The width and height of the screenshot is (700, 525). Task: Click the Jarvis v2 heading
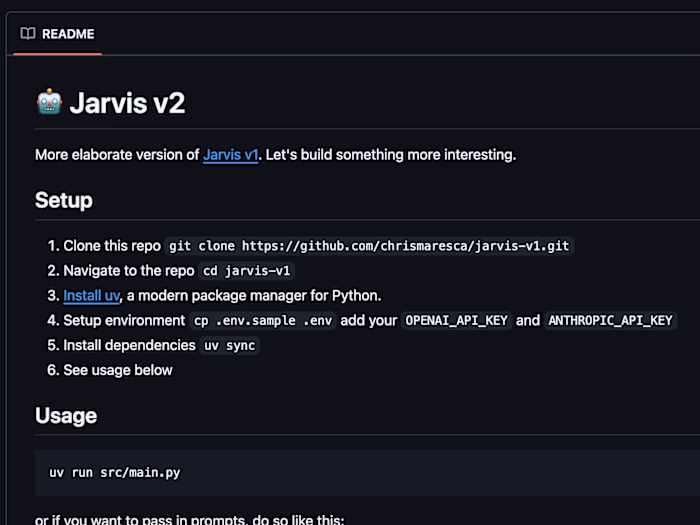(x=127, y=103)
